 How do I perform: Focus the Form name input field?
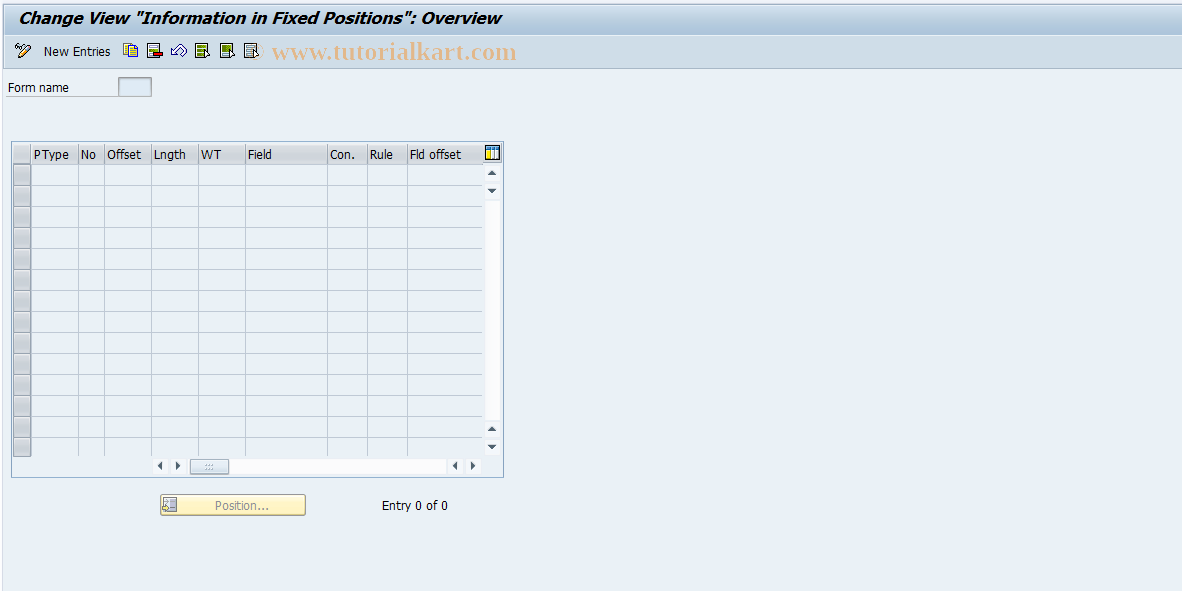(x=135, y=87)
